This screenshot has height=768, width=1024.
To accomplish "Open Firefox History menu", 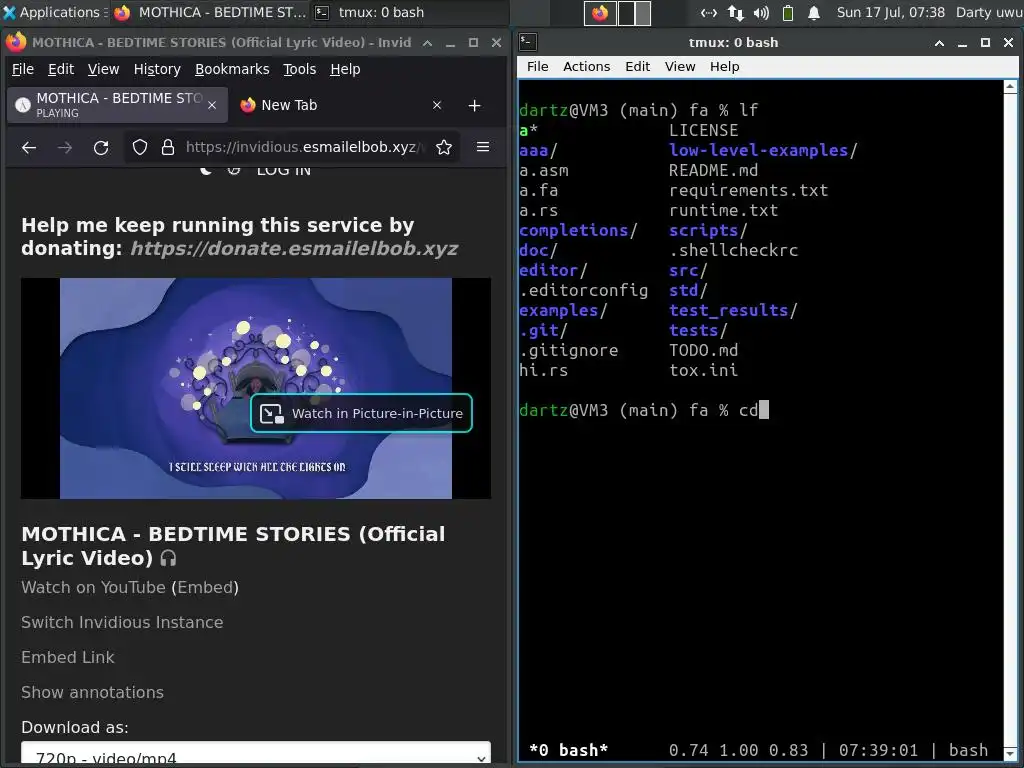I will tap(157, 69).
